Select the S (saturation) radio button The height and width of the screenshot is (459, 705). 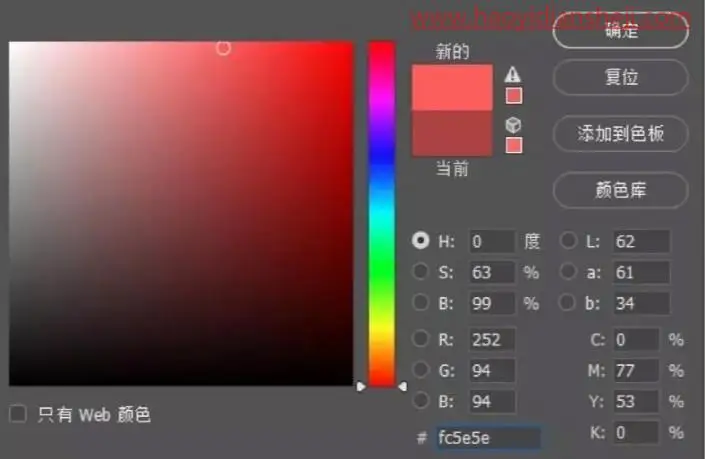tap(420, 271)
